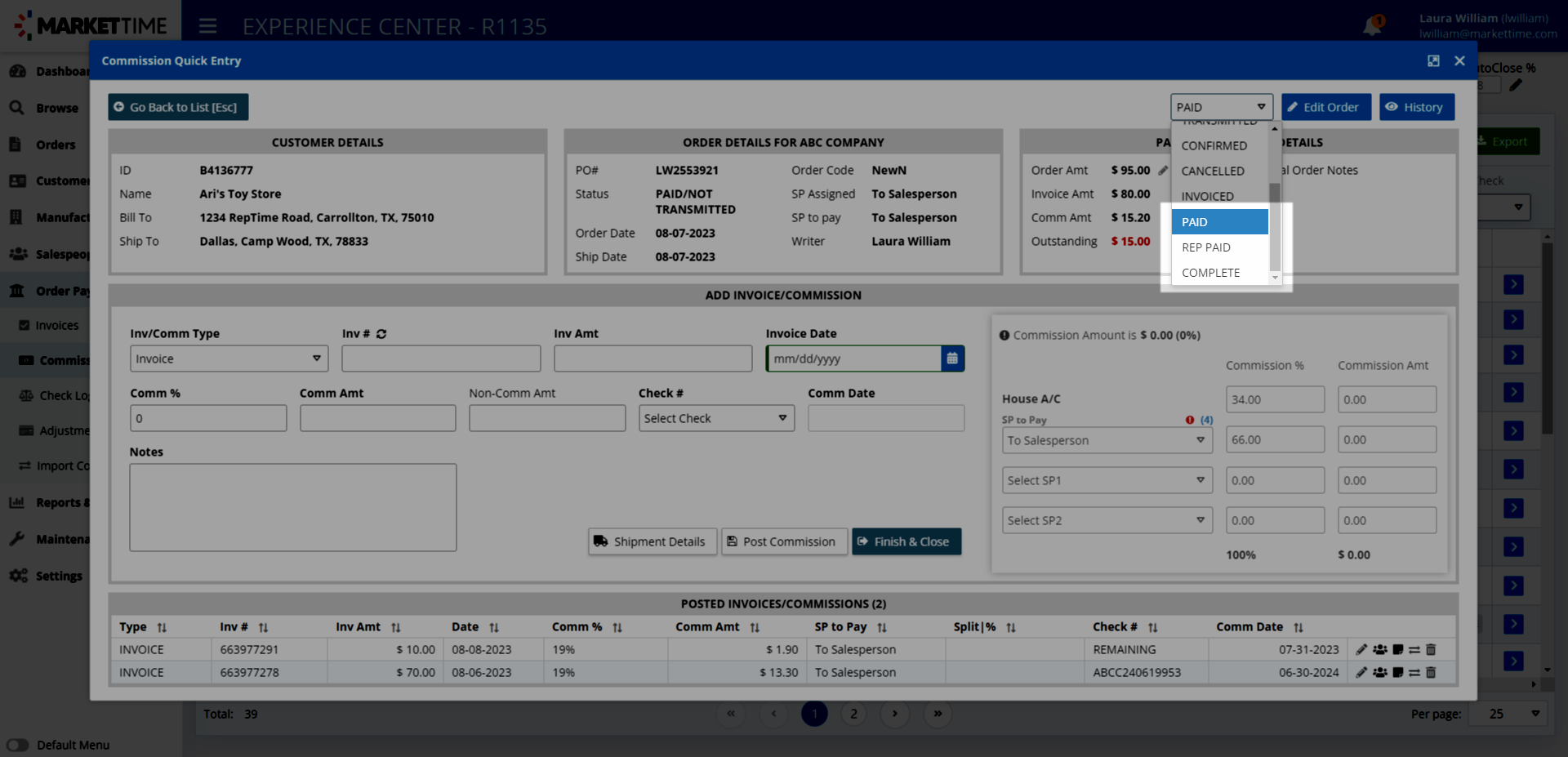1568x757 pixels.
Task: Click Go Back to List button
Action: tap(178, 107)
